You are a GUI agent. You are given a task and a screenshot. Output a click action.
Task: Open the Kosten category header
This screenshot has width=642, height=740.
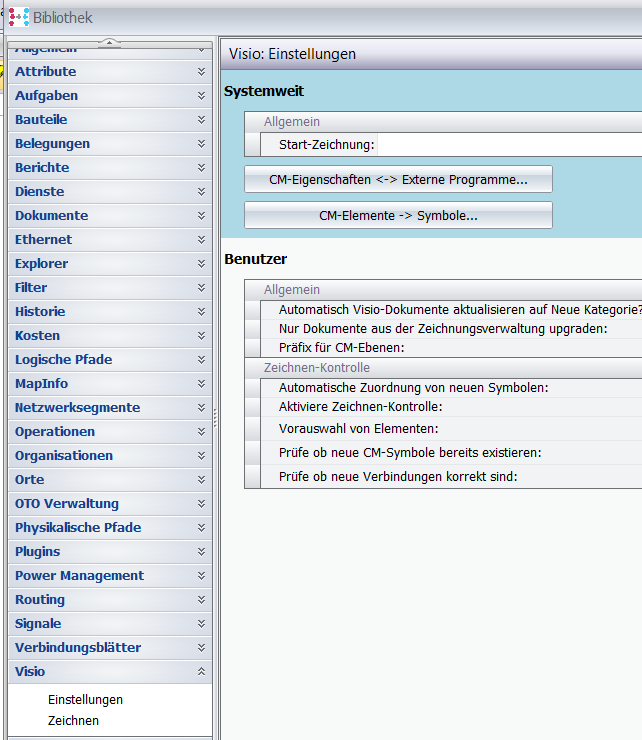coord(110,336)
